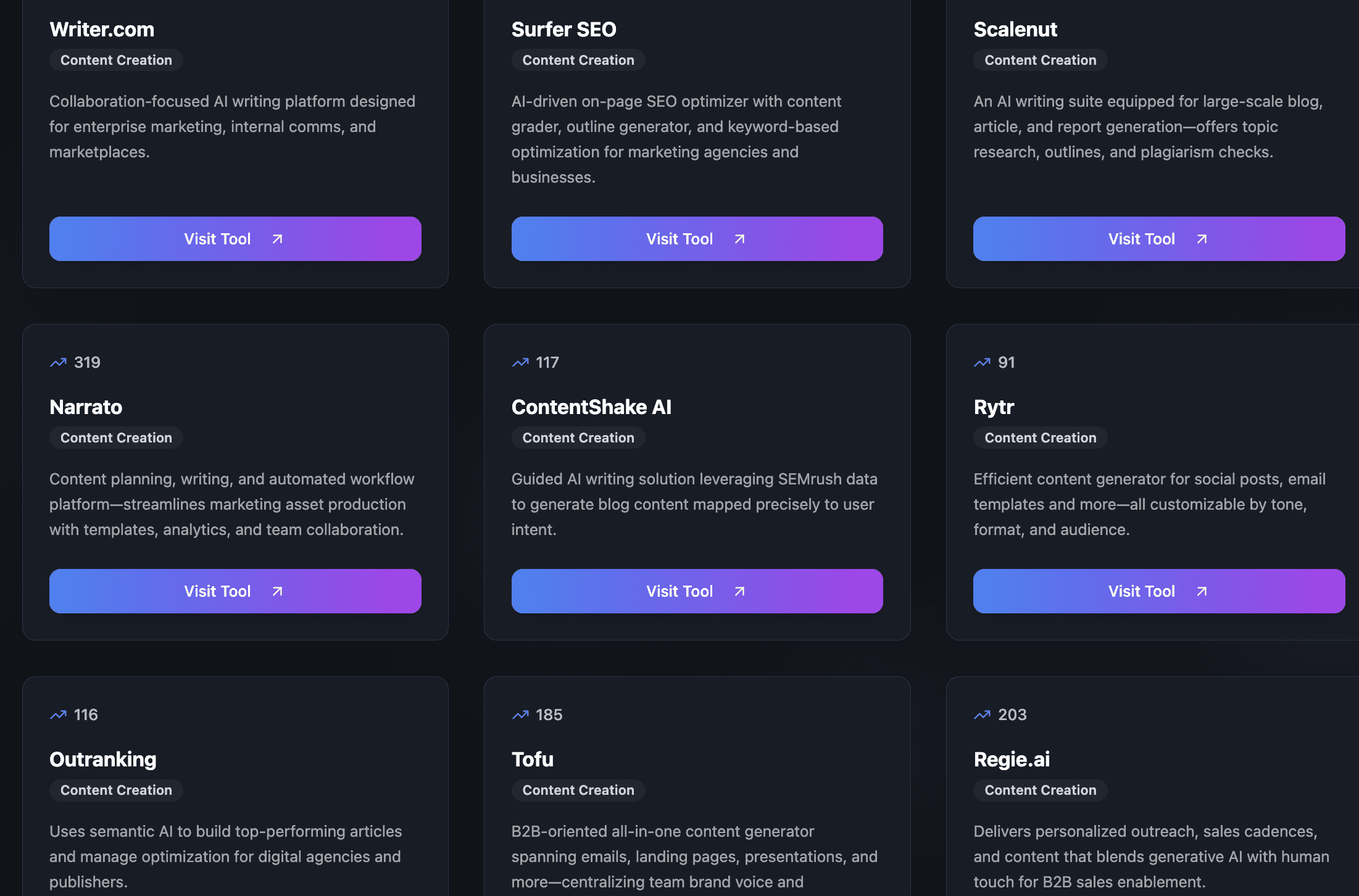Select the Content Creation tag under Writer.com
The height and width of the screenshot is (896, 1359).
[x=116, y=60]
